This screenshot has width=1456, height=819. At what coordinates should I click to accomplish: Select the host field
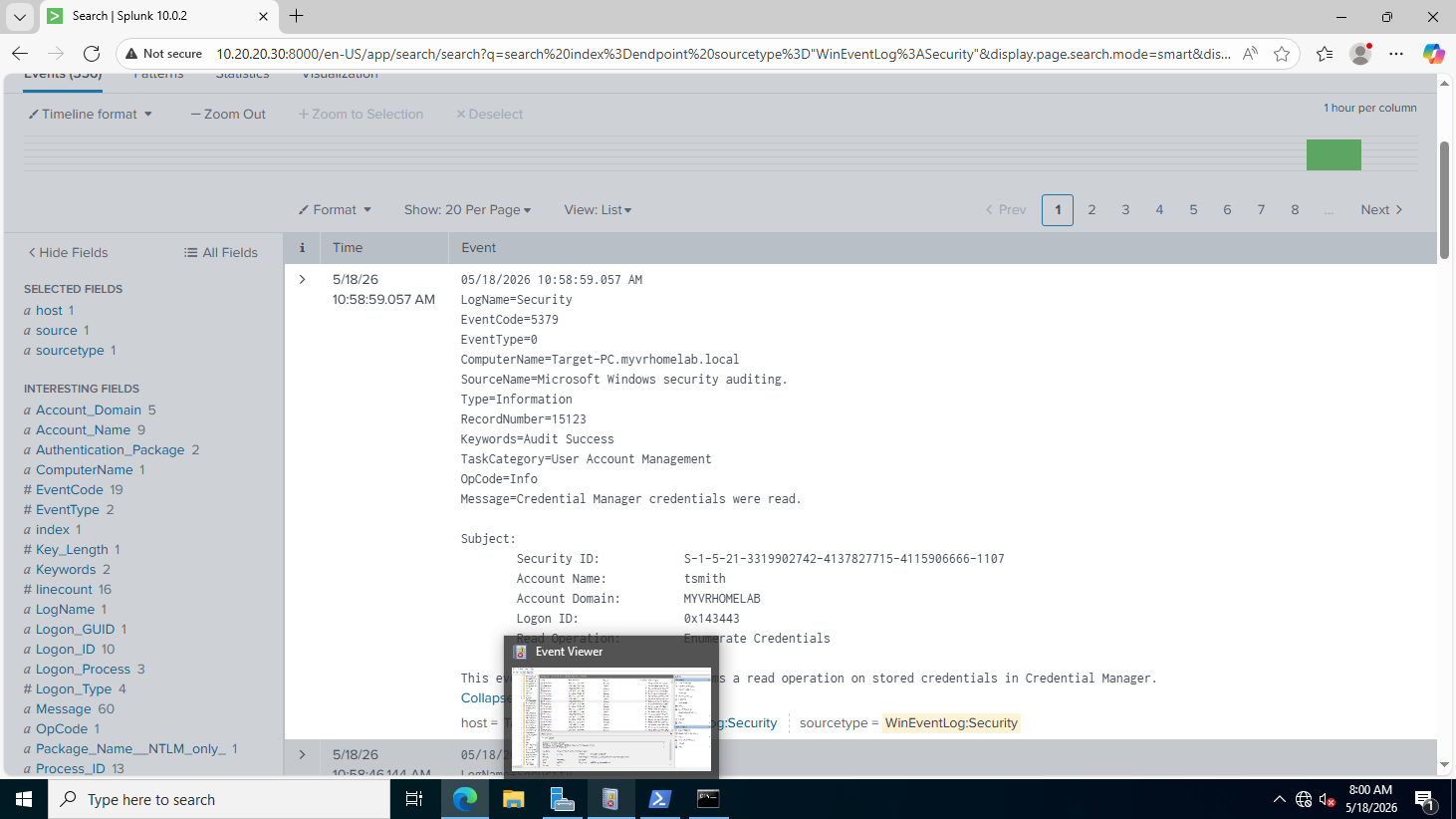(49, 310)
